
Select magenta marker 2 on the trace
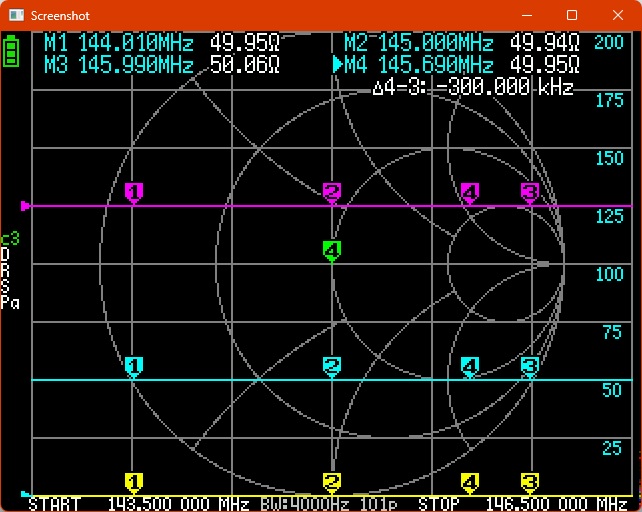[x=332, y=192]
